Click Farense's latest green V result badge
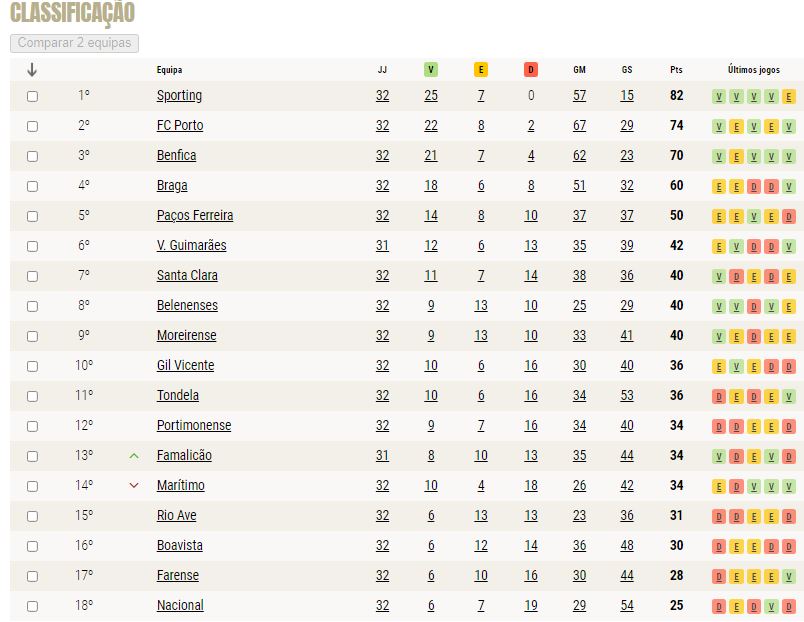The width and height of the screenshot is (804, 622). click(x=789, y=577)
